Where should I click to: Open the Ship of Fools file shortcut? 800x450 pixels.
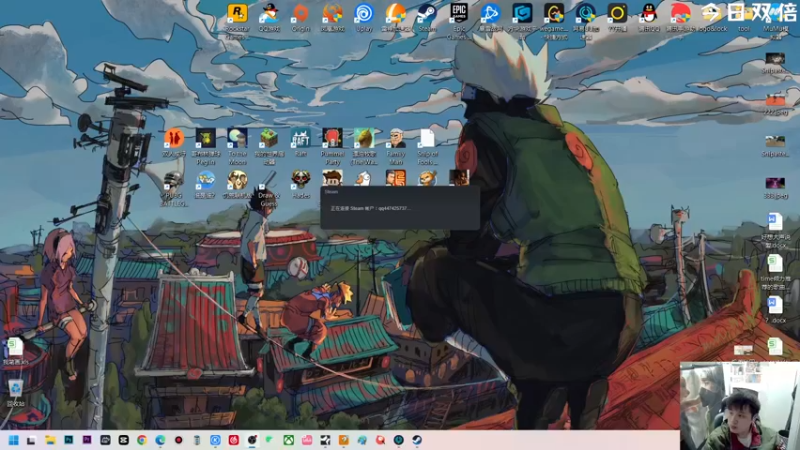pos(427,138)
